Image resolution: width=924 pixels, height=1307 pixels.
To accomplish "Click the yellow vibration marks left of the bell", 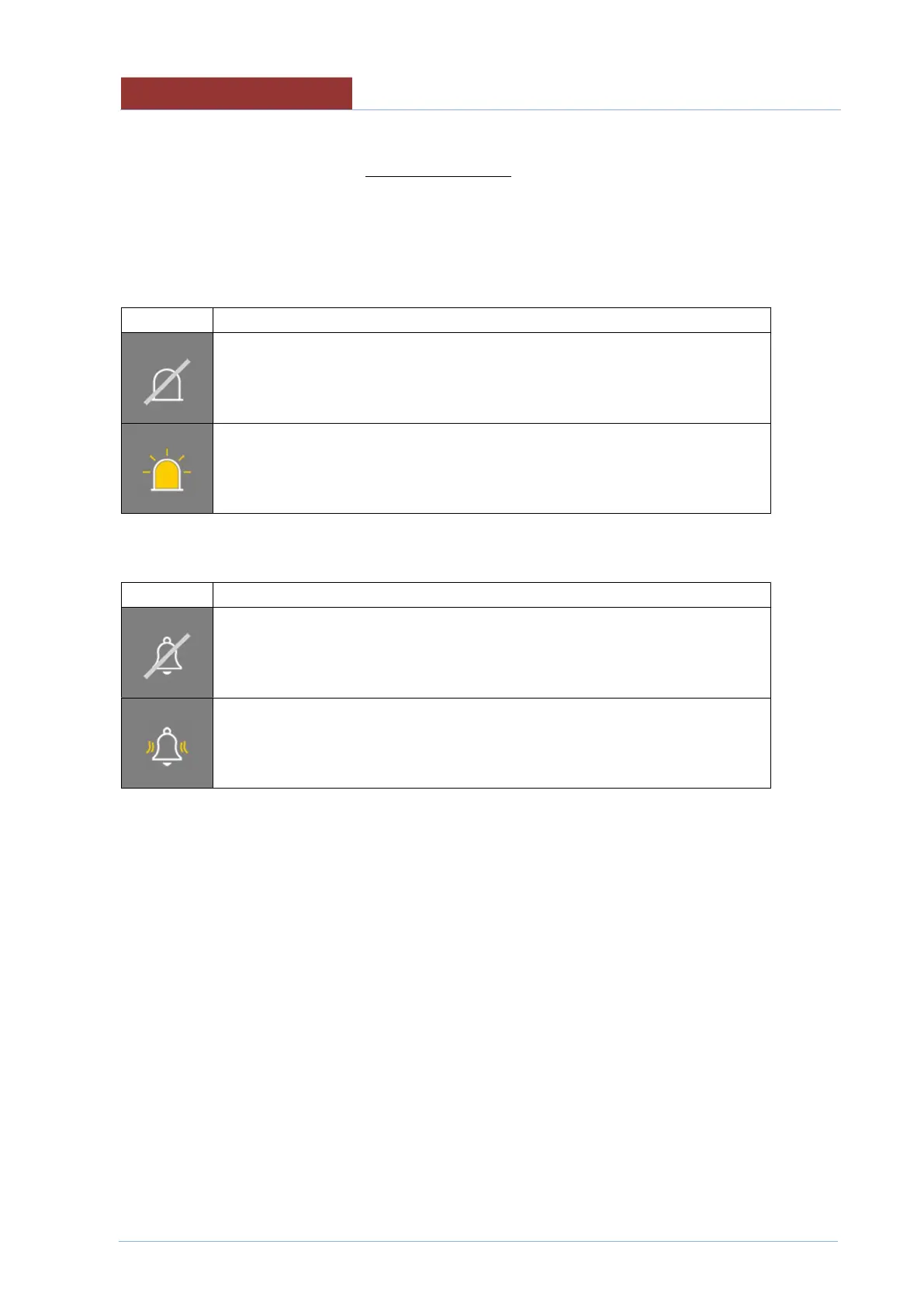I will click(x=151, y=747).
